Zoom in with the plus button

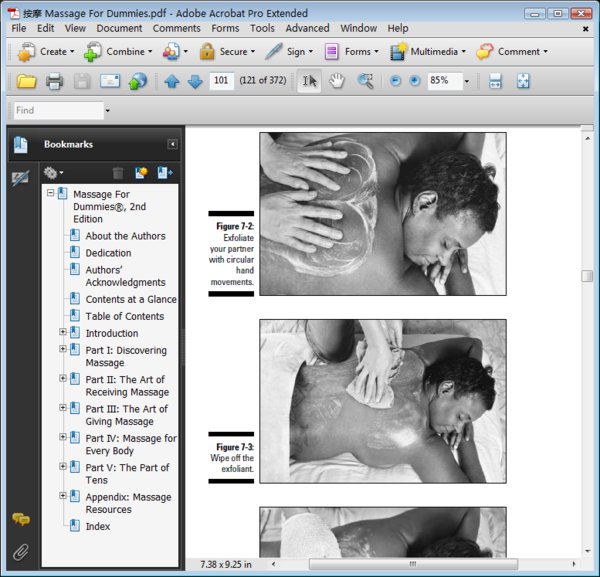pos(415,81)
